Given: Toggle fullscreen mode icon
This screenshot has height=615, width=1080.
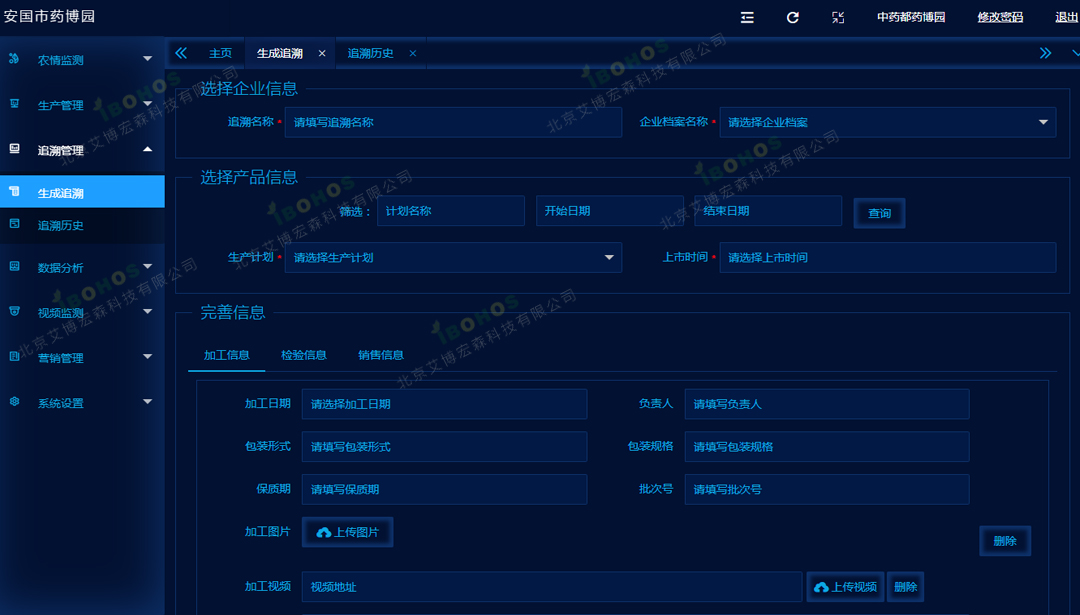Looking at the screenshot, I should tap(838, 17).
